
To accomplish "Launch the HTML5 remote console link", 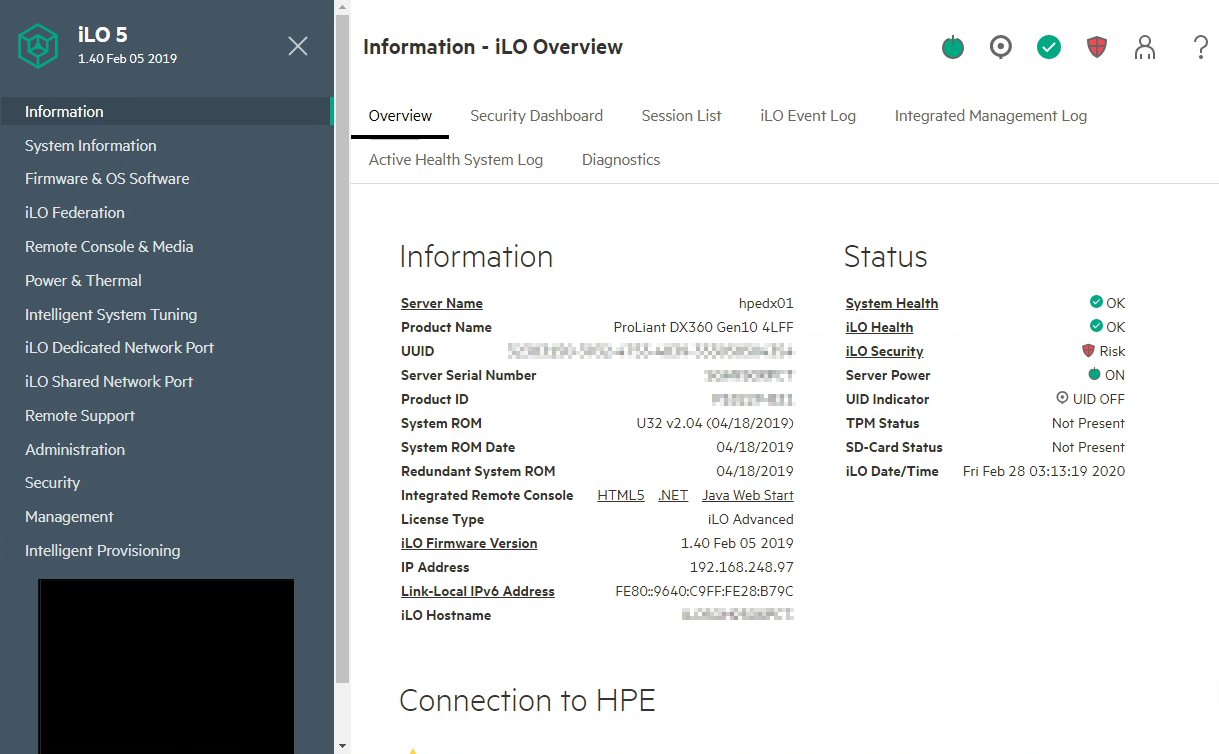I will [x=621, y=495].
